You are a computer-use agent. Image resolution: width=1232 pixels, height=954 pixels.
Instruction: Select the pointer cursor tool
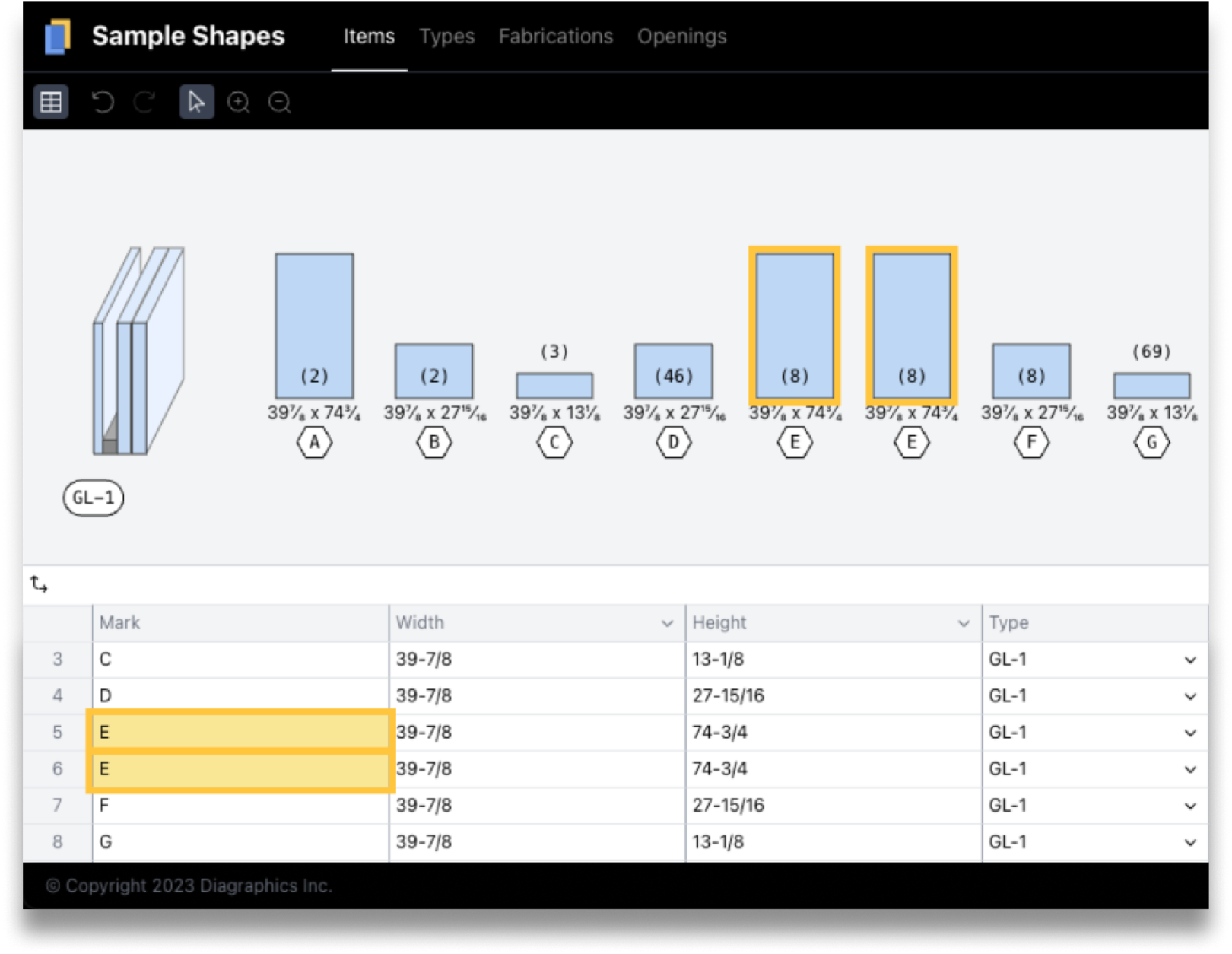coord(196,102)
